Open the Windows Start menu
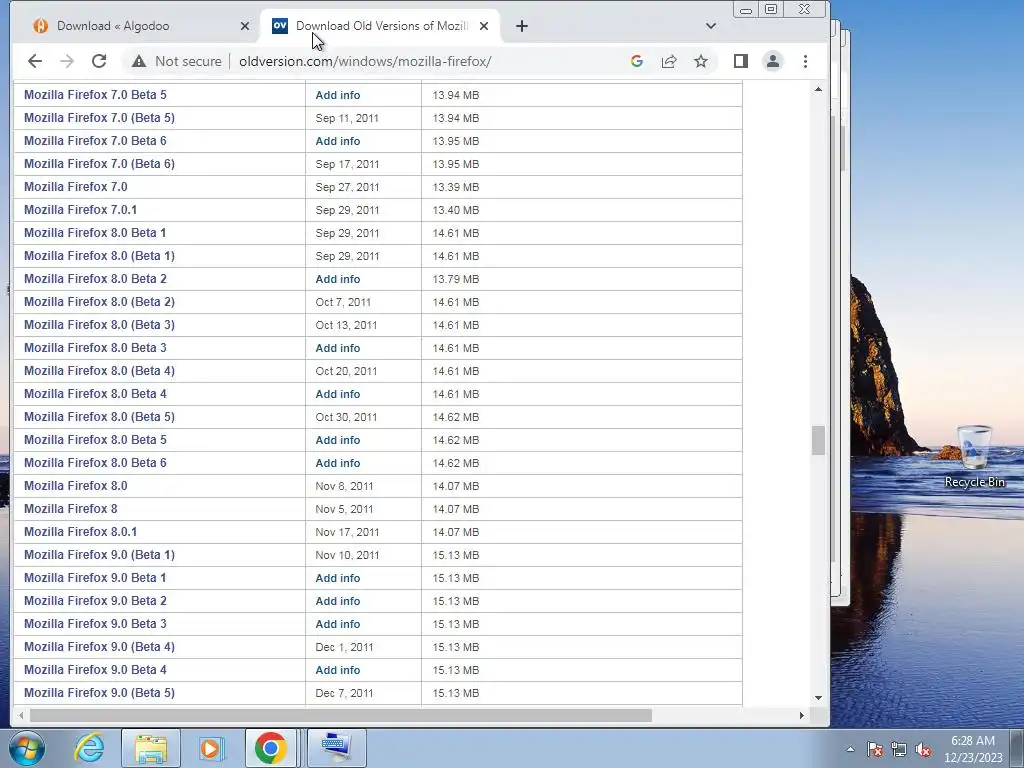The image size is (1024, 768). pyautogui.click(x=27, y=748)
